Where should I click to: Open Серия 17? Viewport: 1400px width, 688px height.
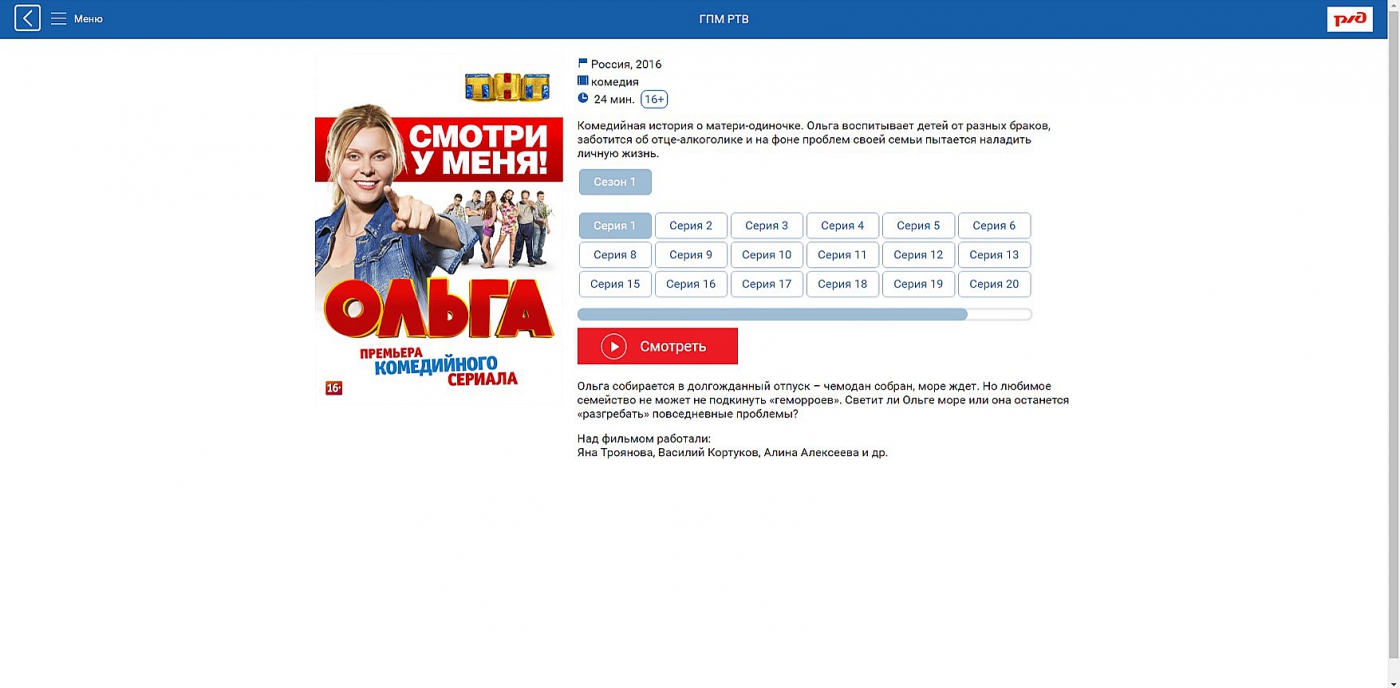click(767, 284)
